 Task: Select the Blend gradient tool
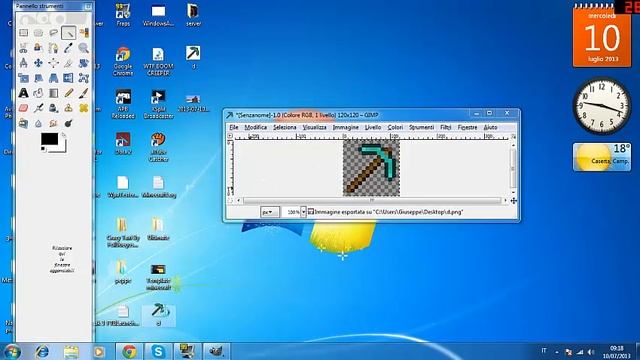53,93
